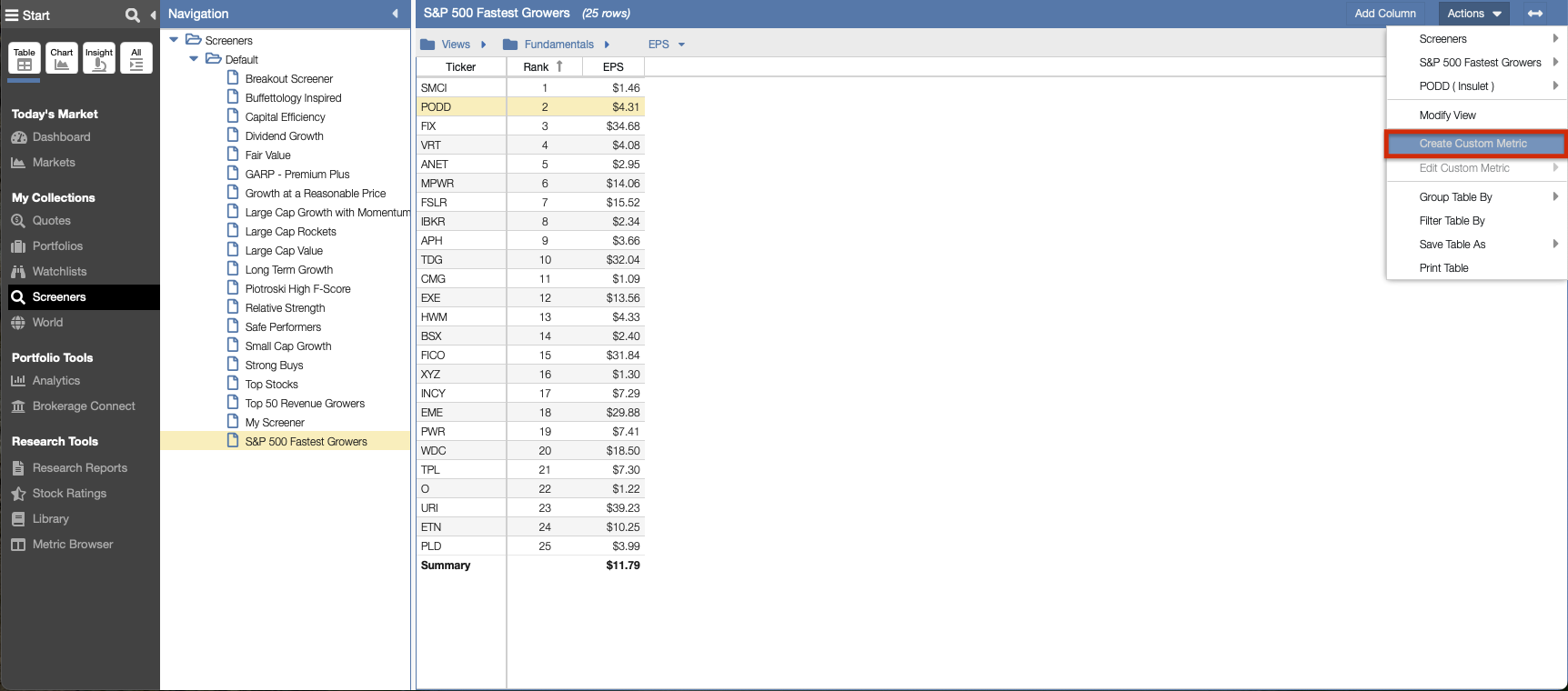Choose Print Table menu item
Image resolution: width=1568 pixels, height=691 pixels.
click(1475, 268)
